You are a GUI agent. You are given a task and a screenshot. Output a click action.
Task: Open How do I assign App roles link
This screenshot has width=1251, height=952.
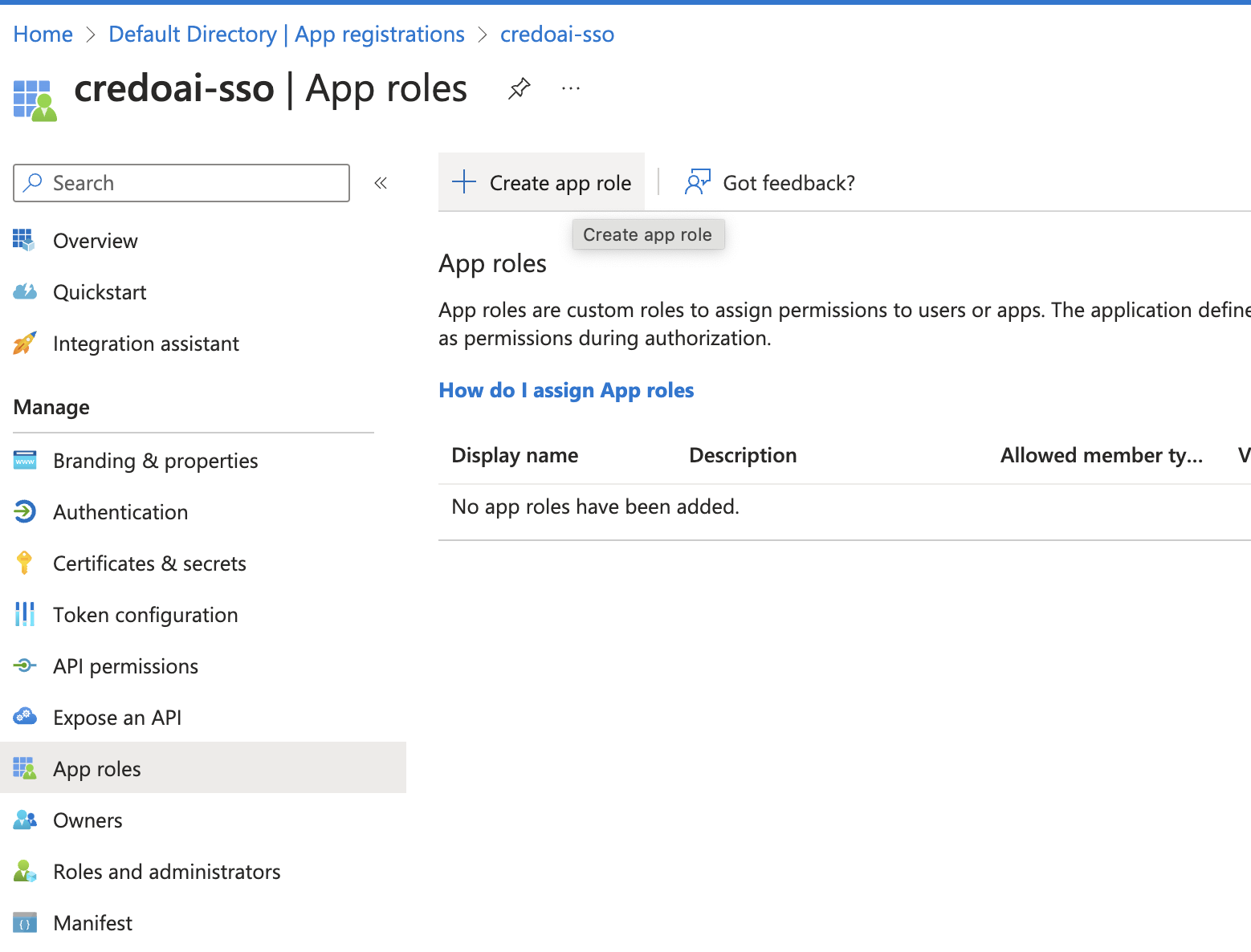(566, 390)
